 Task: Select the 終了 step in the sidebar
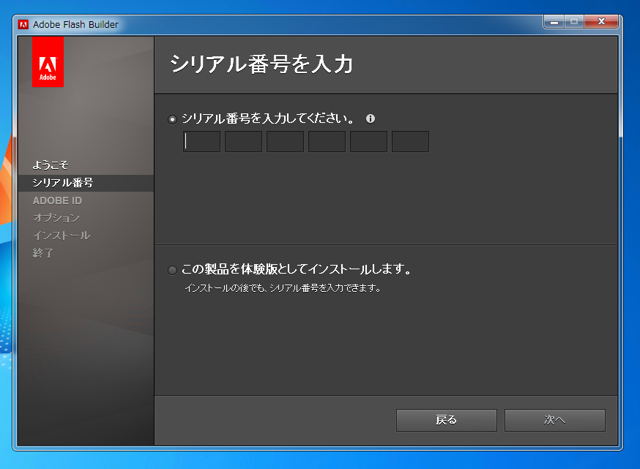click(x=43, y=253)
